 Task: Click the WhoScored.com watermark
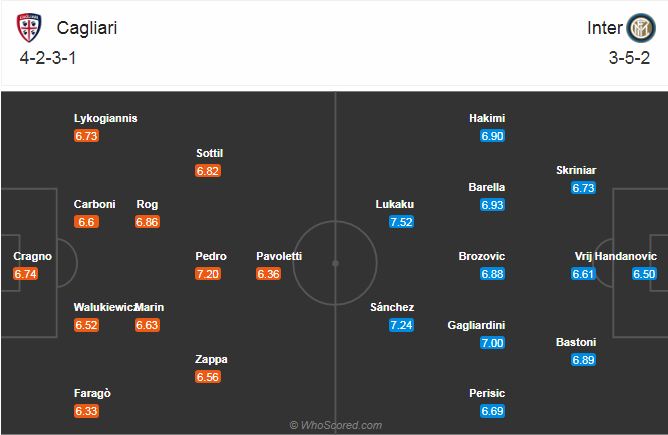336,425
